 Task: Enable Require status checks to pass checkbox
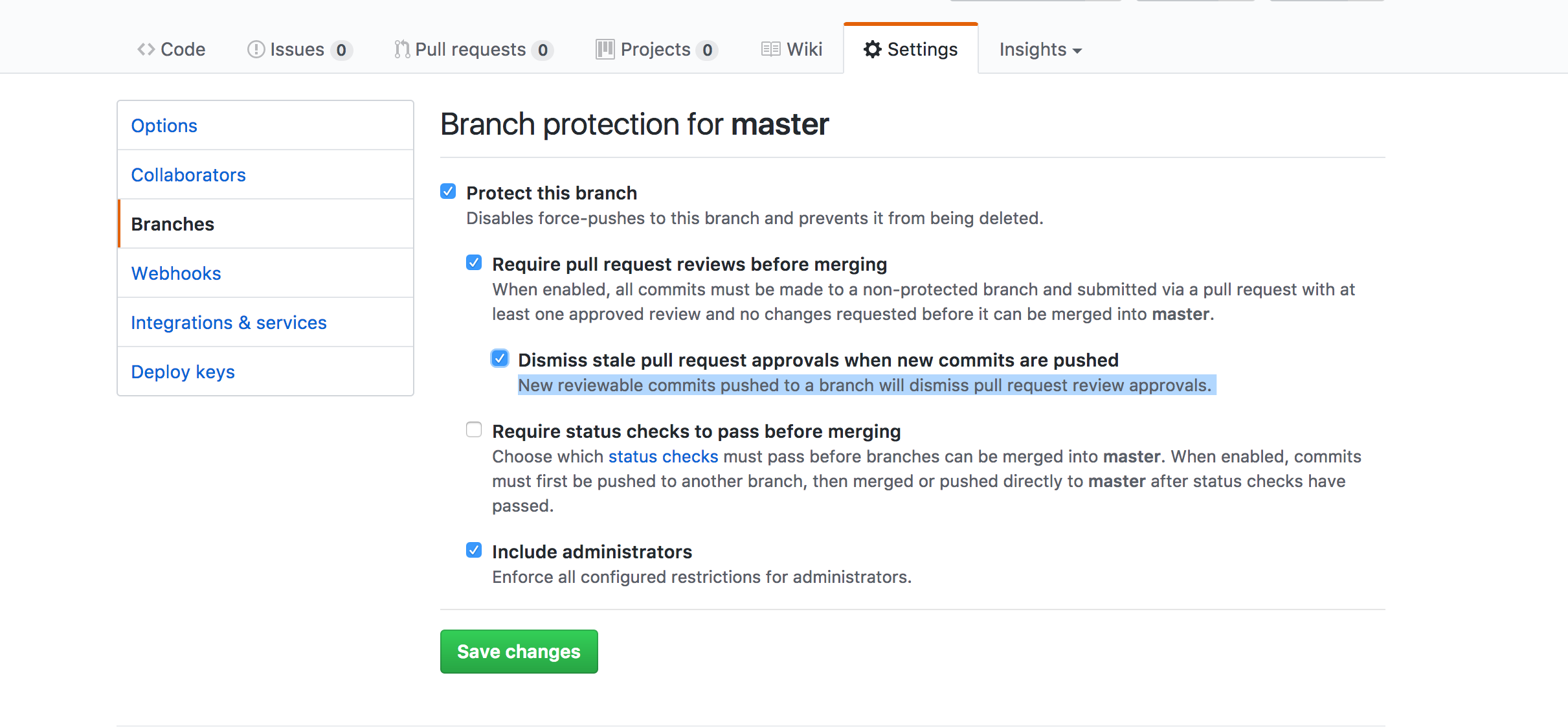pos(474,431)
